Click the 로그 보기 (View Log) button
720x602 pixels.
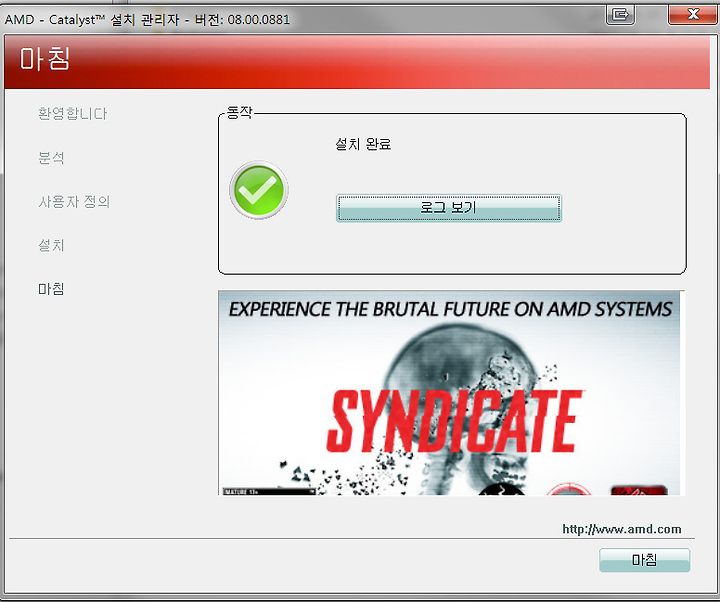tap(449, 208)
